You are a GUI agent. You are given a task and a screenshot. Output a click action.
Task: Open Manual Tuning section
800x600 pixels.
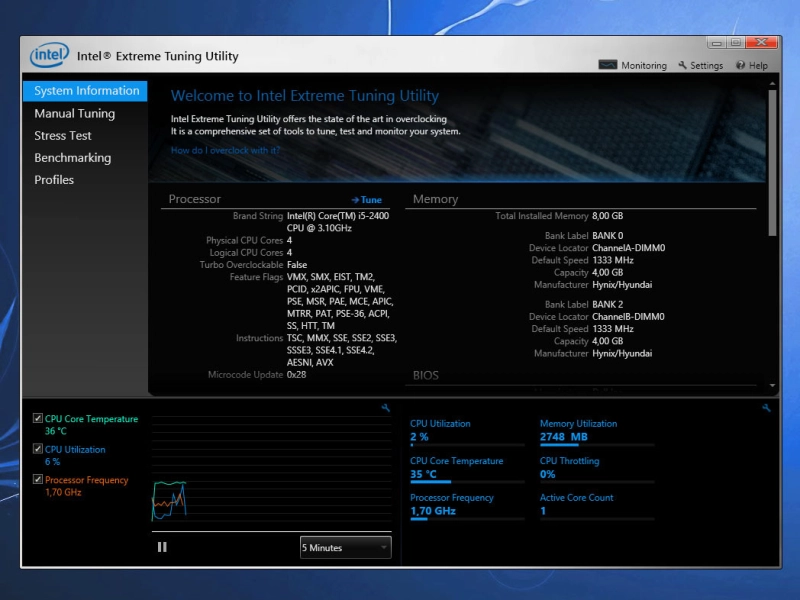pyautogui.click(x=74, y=113)
